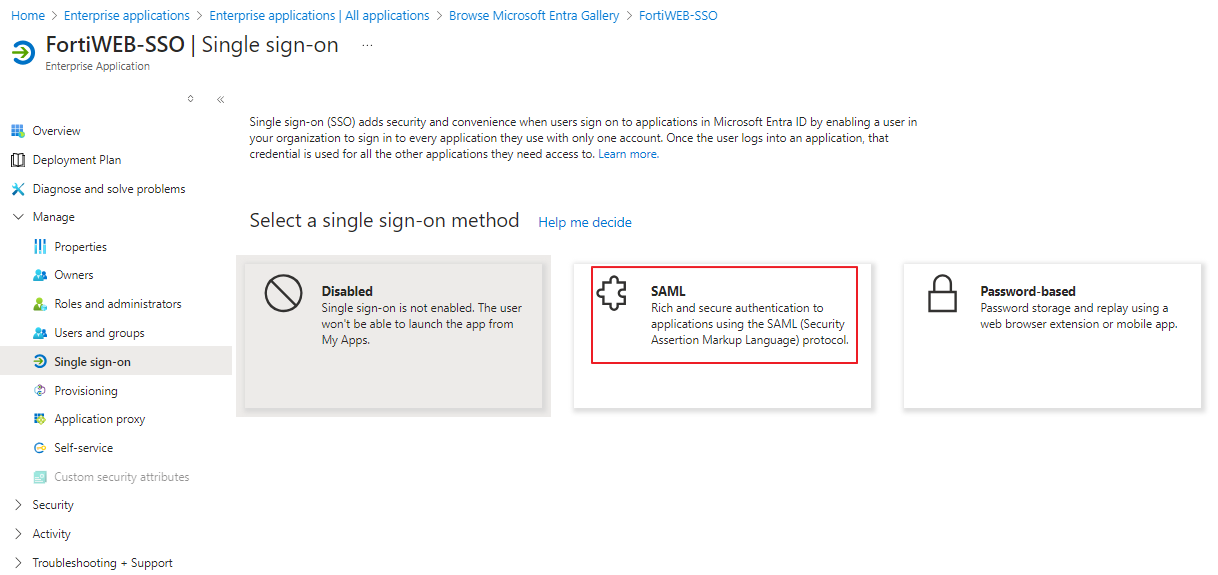This screenshot has width=1218, height=575.
Task: Click the Help me decide link
Action: click(x=585, y=222)
